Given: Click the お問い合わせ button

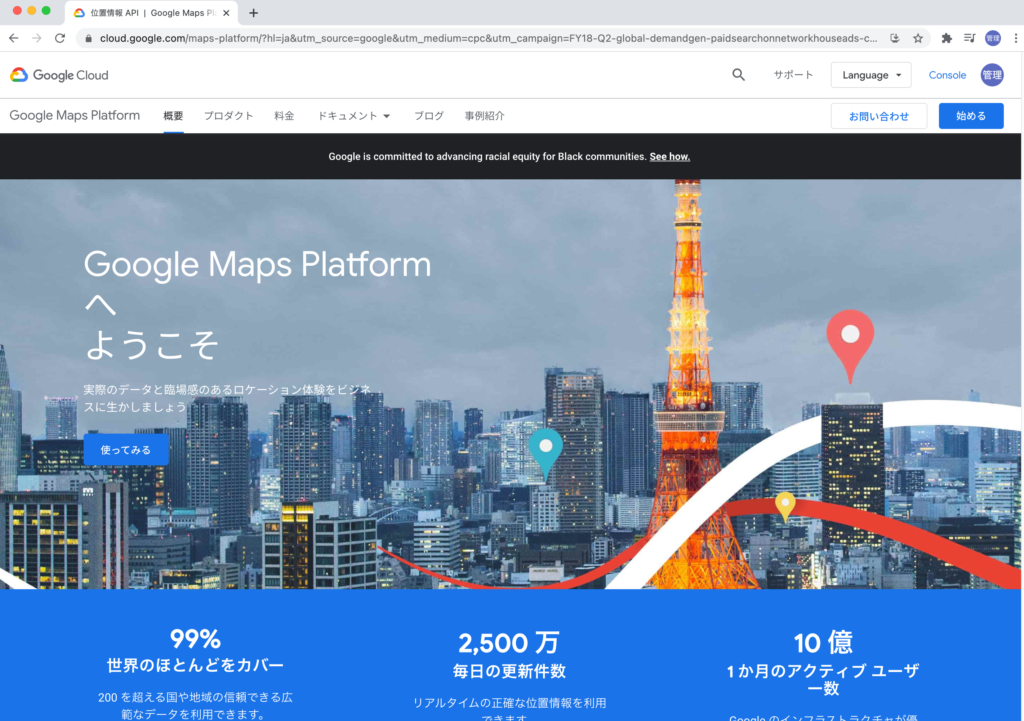Looking at the screenshot, I should [878, 116].
